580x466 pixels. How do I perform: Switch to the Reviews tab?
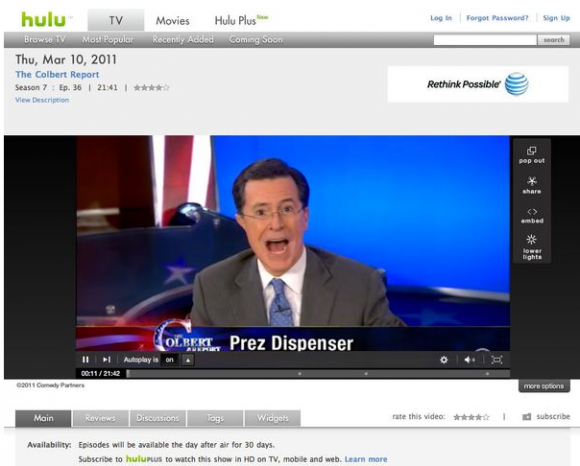[101, 418]
